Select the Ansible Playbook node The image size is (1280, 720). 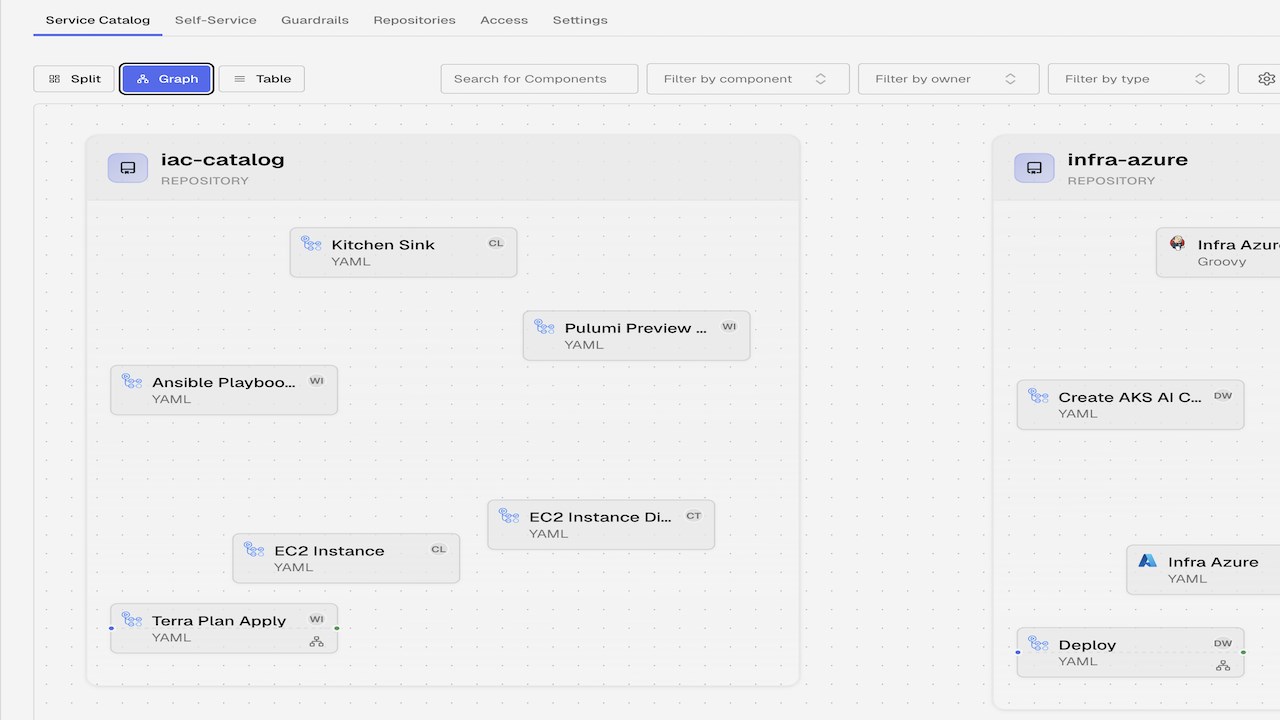pyautogui.click(x=224, y=390)
